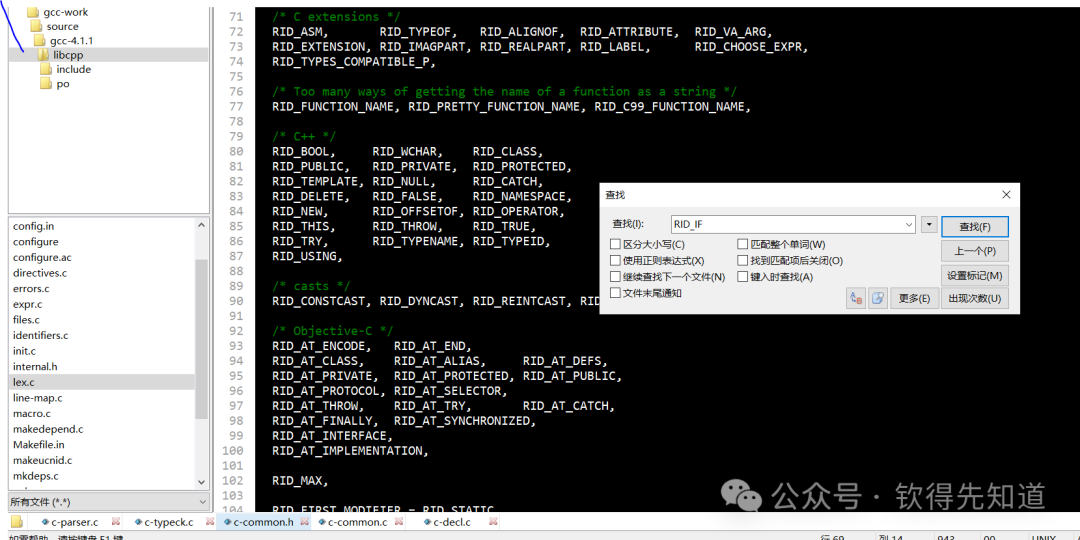Click line number 77 in the gutter
Image resolution: width=1080 pixels, height=540 pixels.
point(236,107)
